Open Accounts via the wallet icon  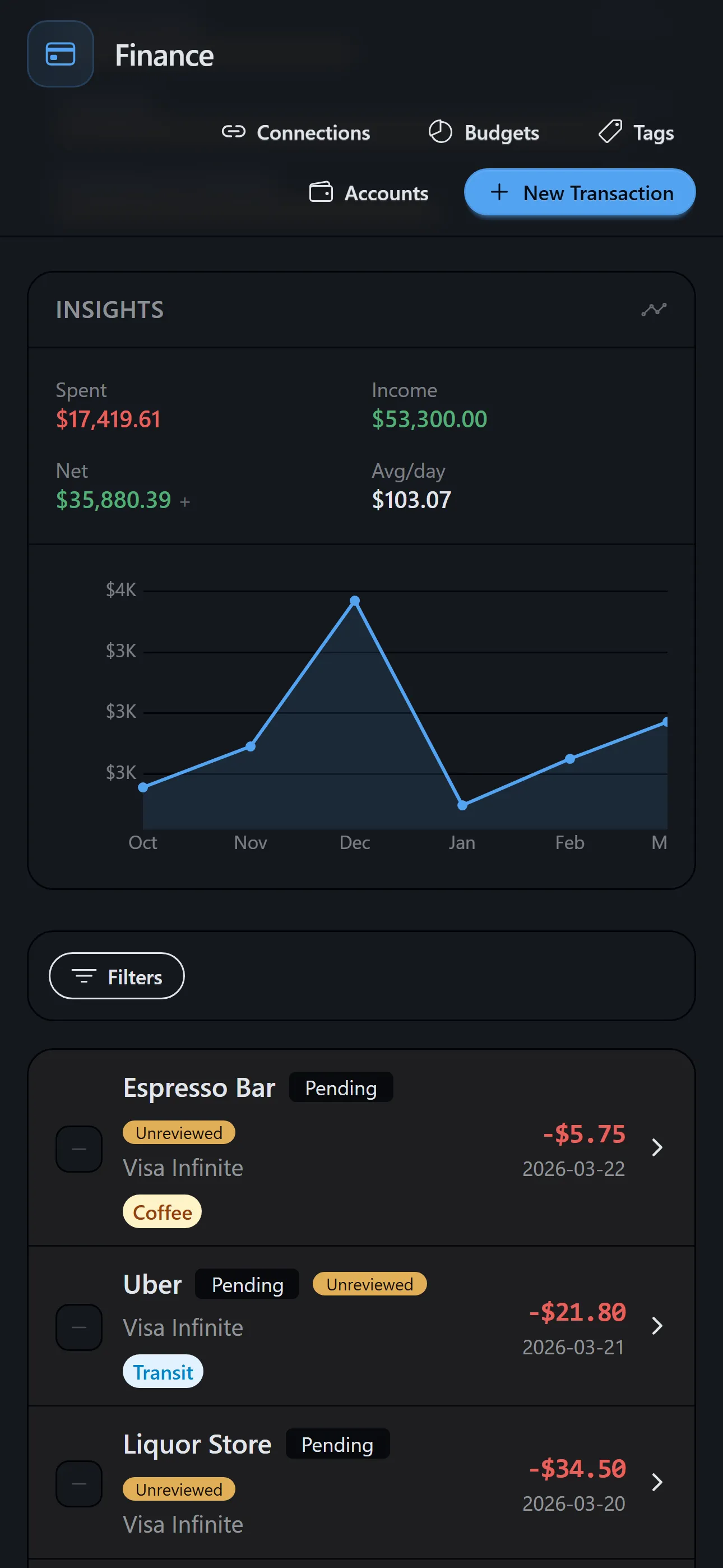coord(322,192)
